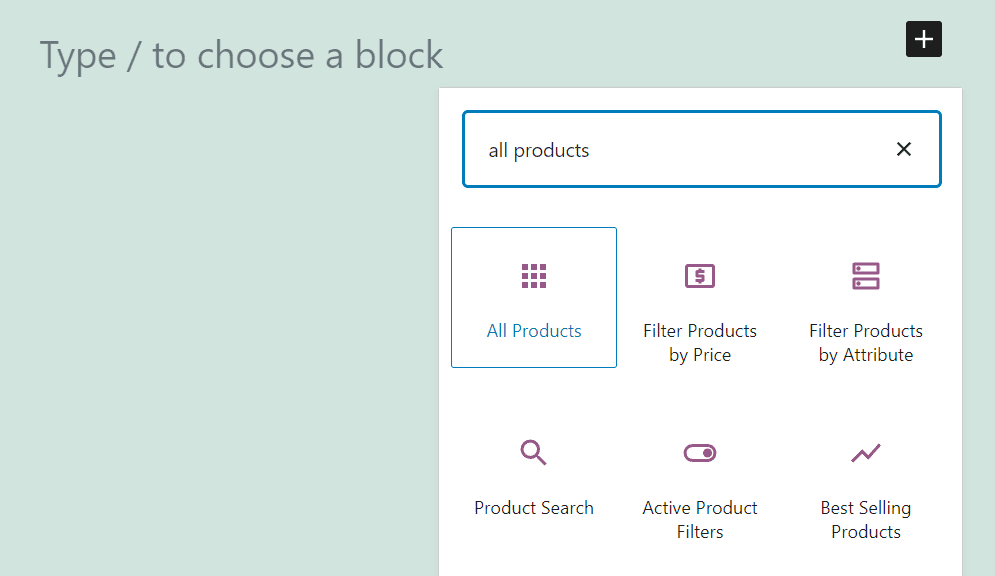Click the stacked rows icon for Filter Products by Attribute
995x576 pixels.
click(x=865, y=275)
